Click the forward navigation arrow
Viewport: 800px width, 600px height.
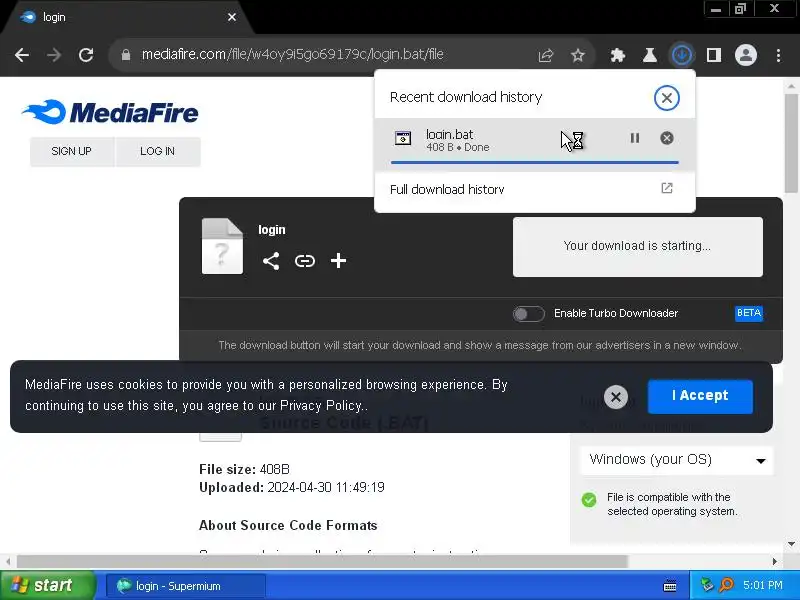(x=54, y=55)
